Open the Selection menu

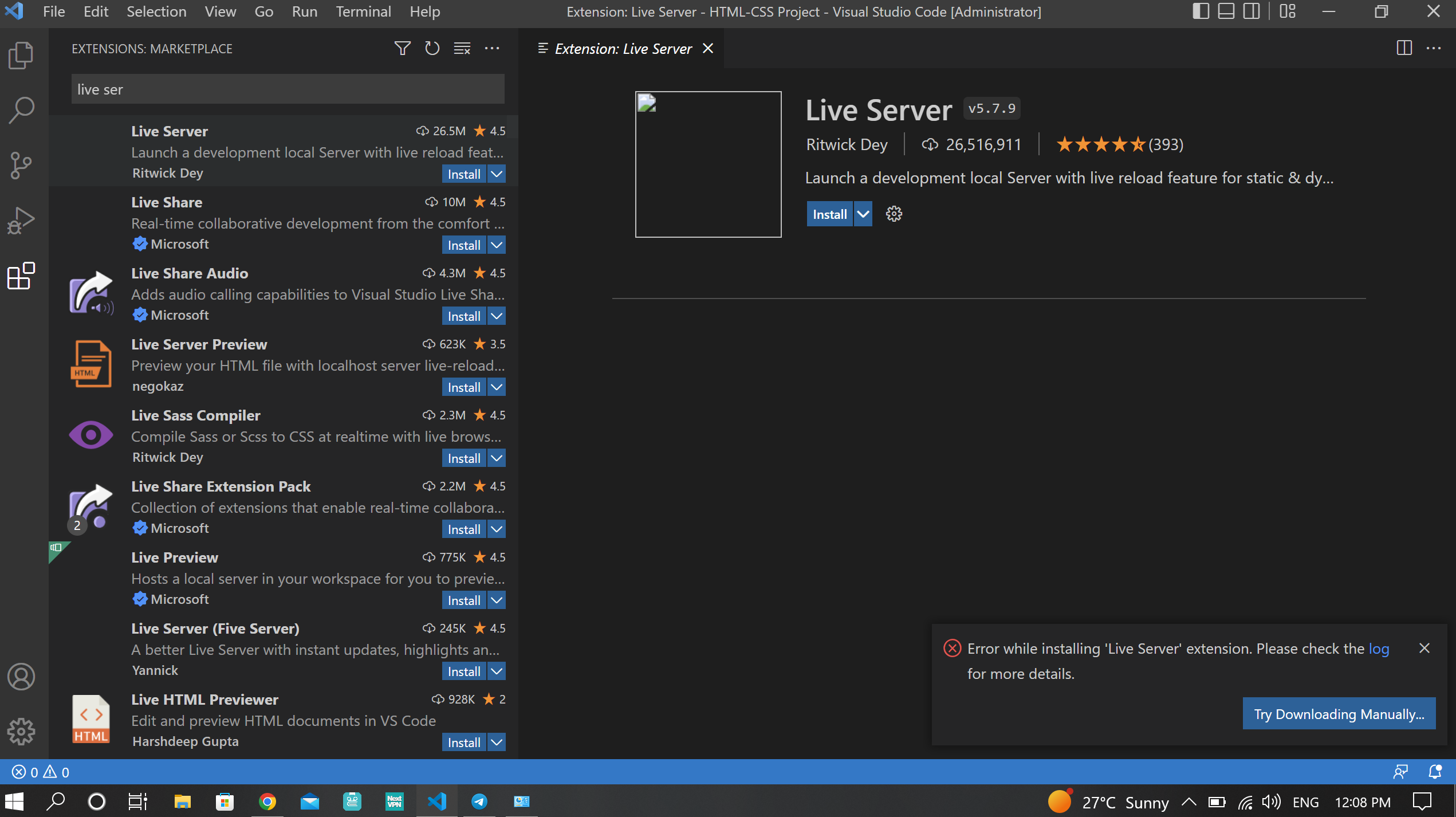pyautogui.click(x=156, y=11)
